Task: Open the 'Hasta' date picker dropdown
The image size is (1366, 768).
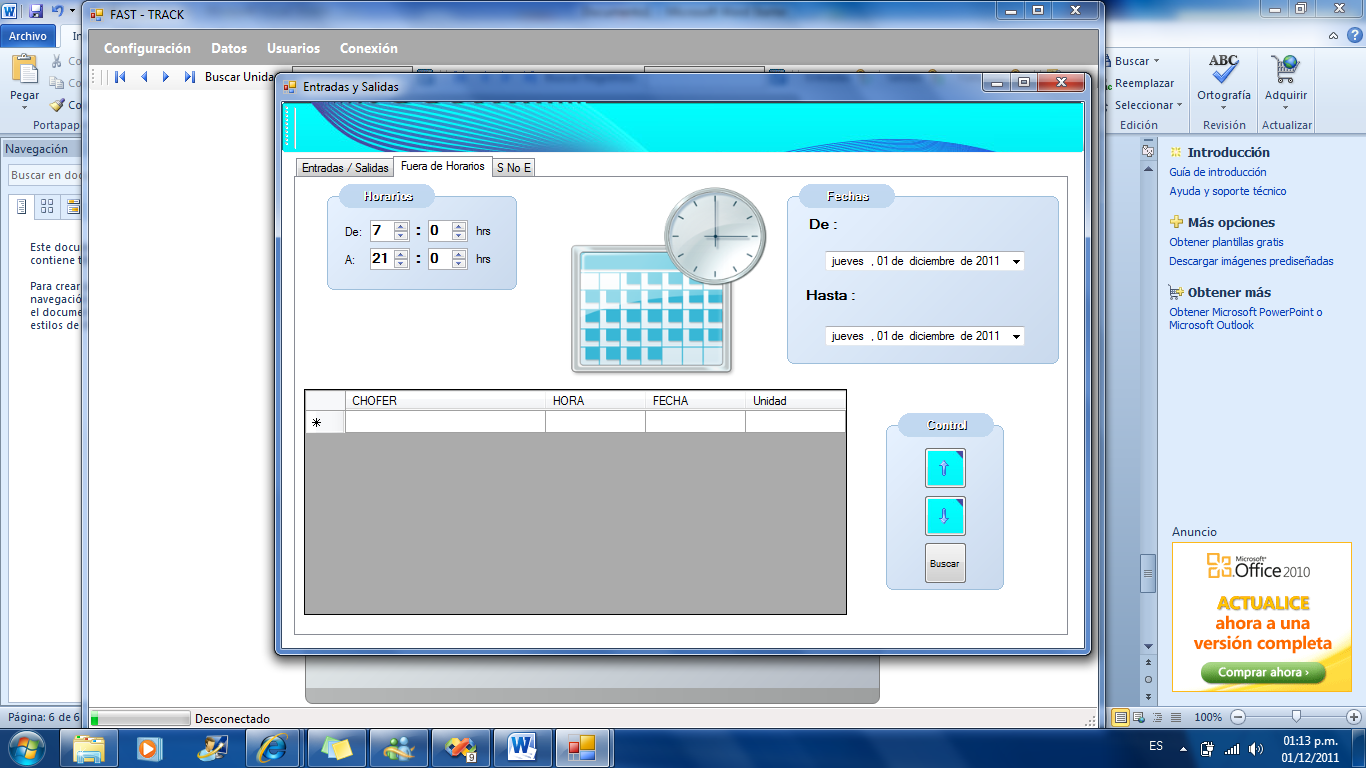Action: [x=1016, y=337]
